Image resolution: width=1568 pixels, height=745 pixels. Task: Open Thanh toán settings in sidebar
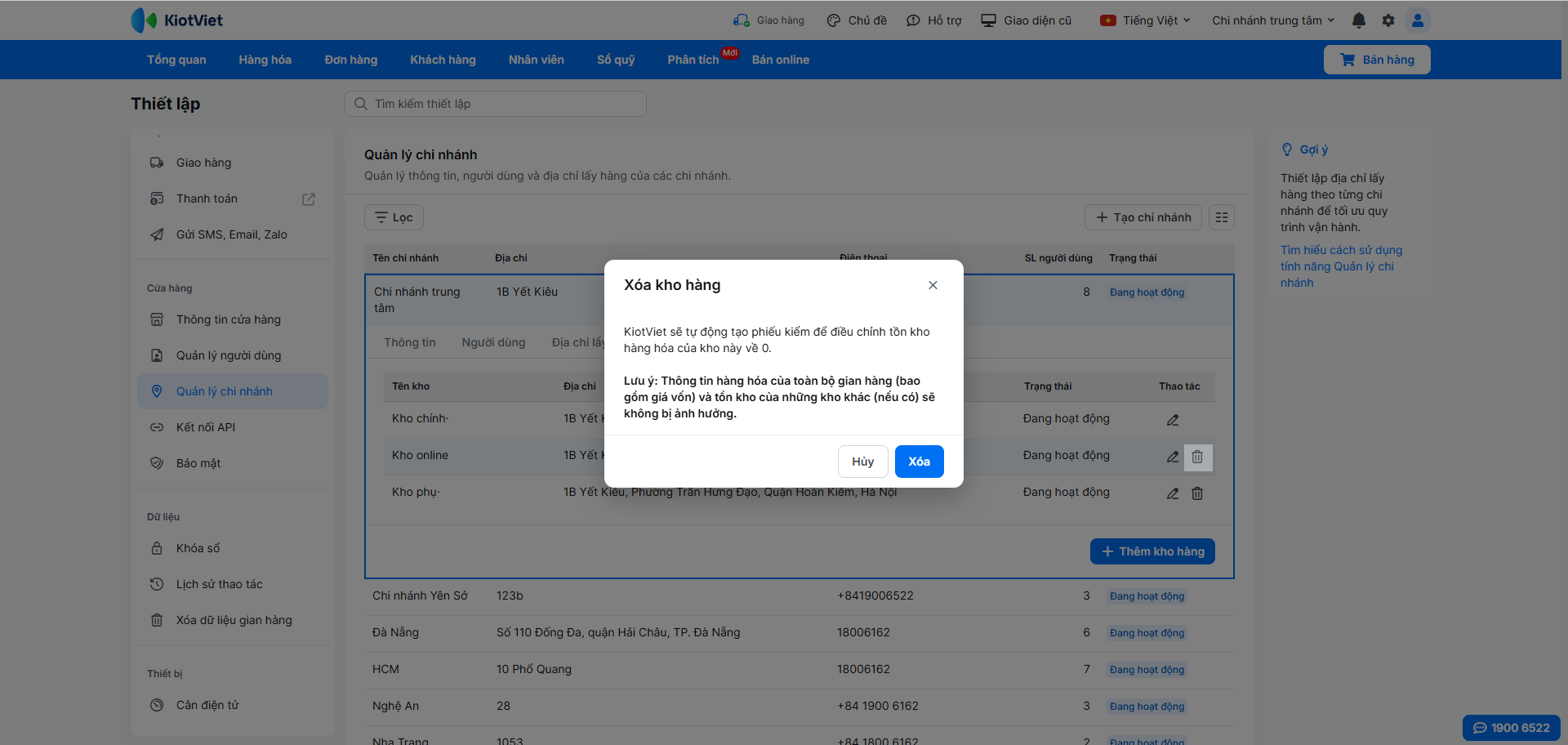[233, 199]
